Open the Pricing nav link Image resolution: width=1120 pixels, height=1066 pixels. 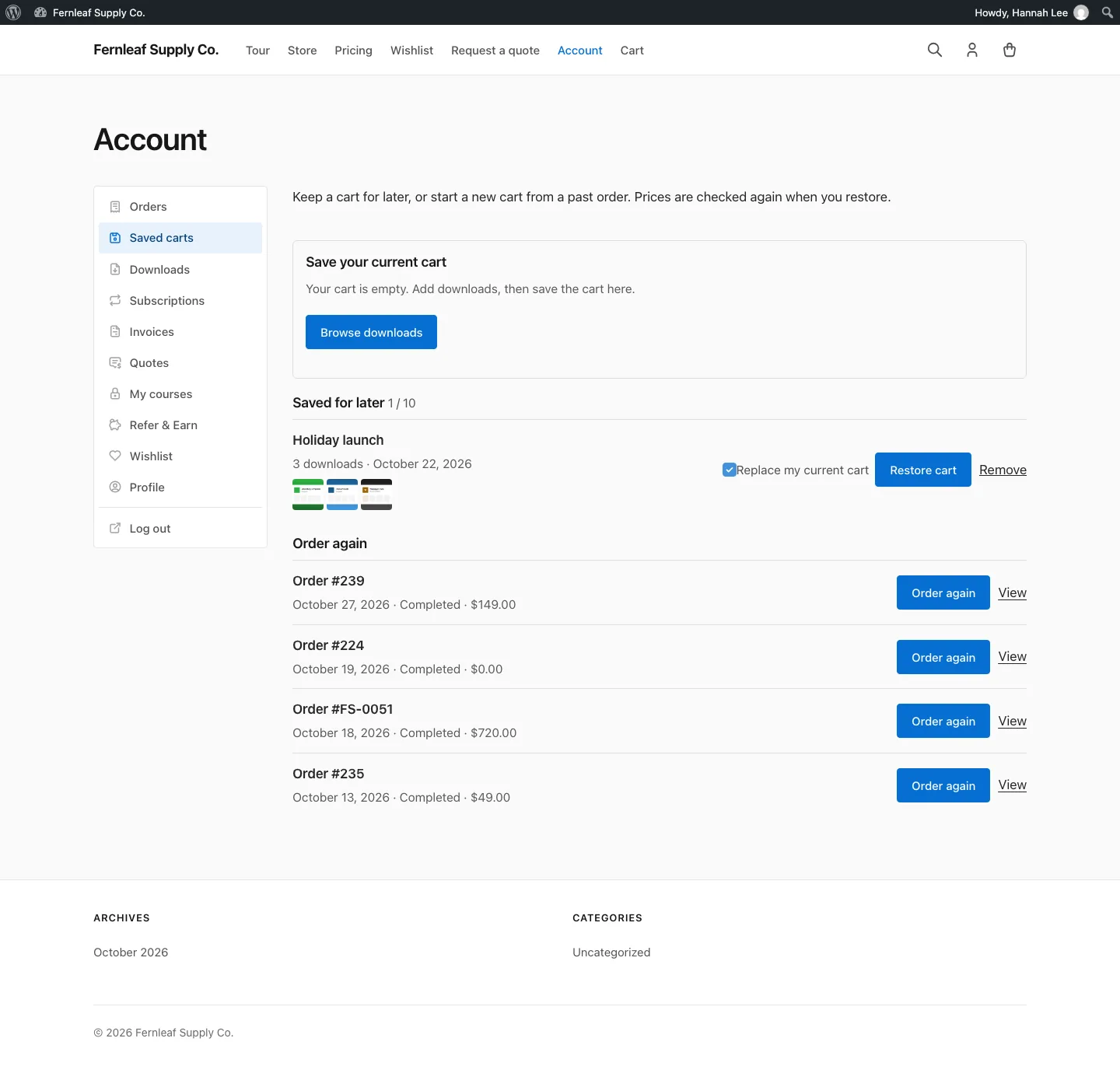(x=353, y=51)
